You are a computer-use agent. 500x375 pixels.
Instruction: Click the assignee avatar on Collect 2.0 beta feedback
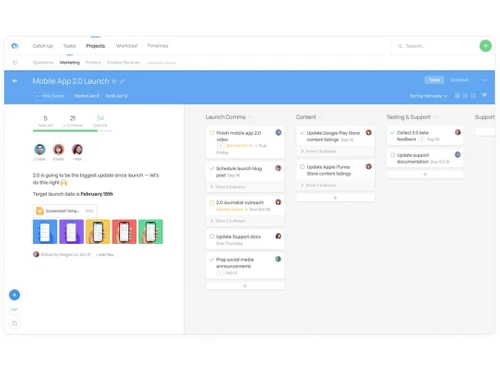pos(458,132)
